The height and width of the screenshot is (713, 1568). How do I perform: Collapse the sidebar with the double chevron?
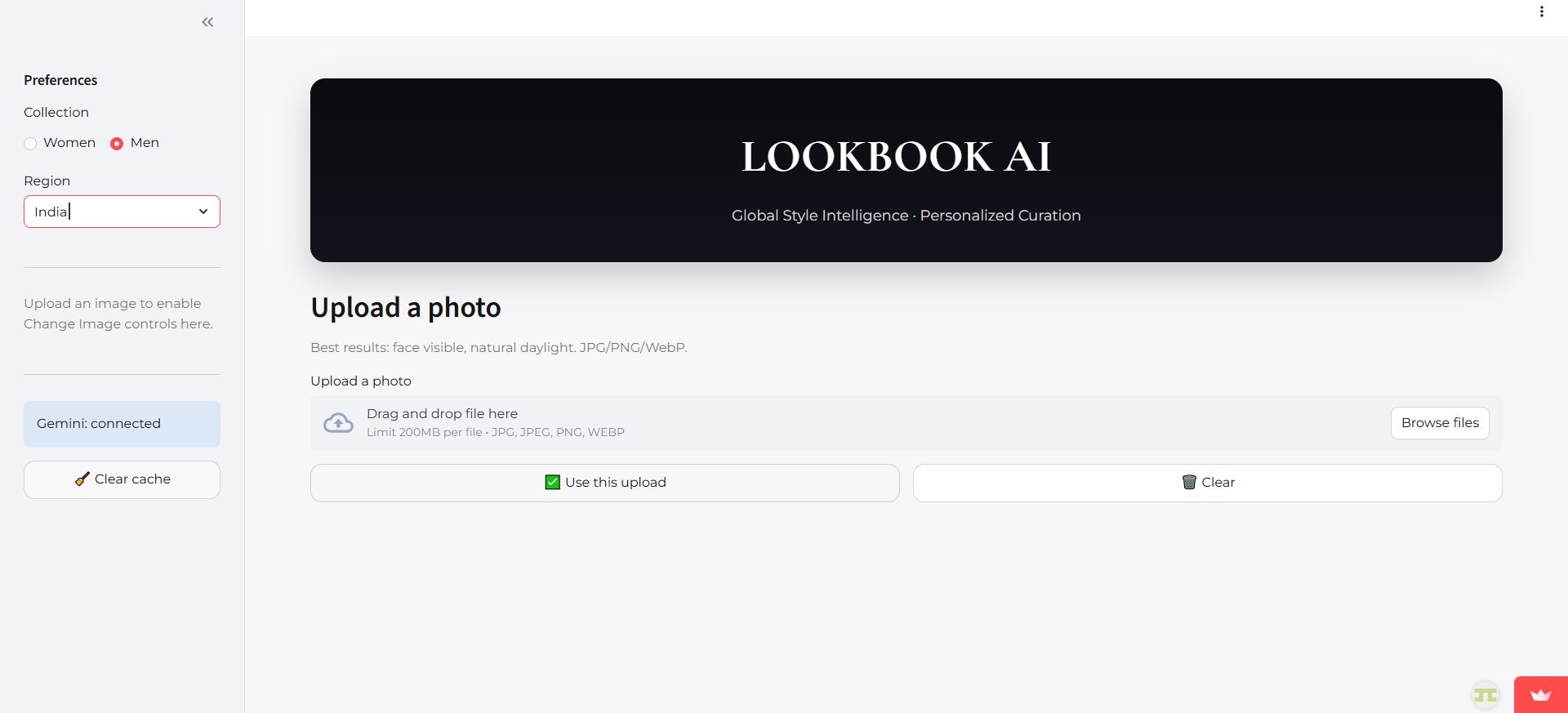(x=207, y=22)
